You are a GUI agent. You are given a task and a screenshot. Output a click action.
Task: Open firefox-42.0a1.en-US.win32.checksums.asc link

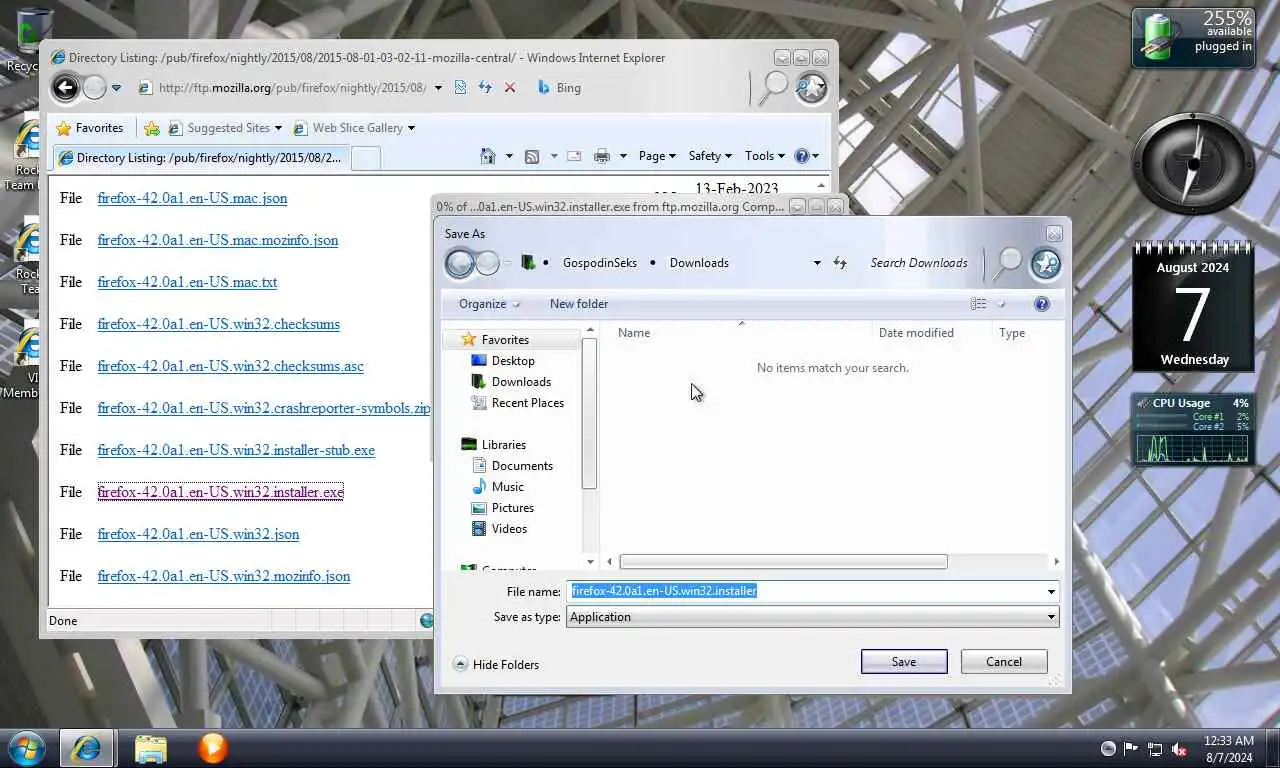(231, 366)
